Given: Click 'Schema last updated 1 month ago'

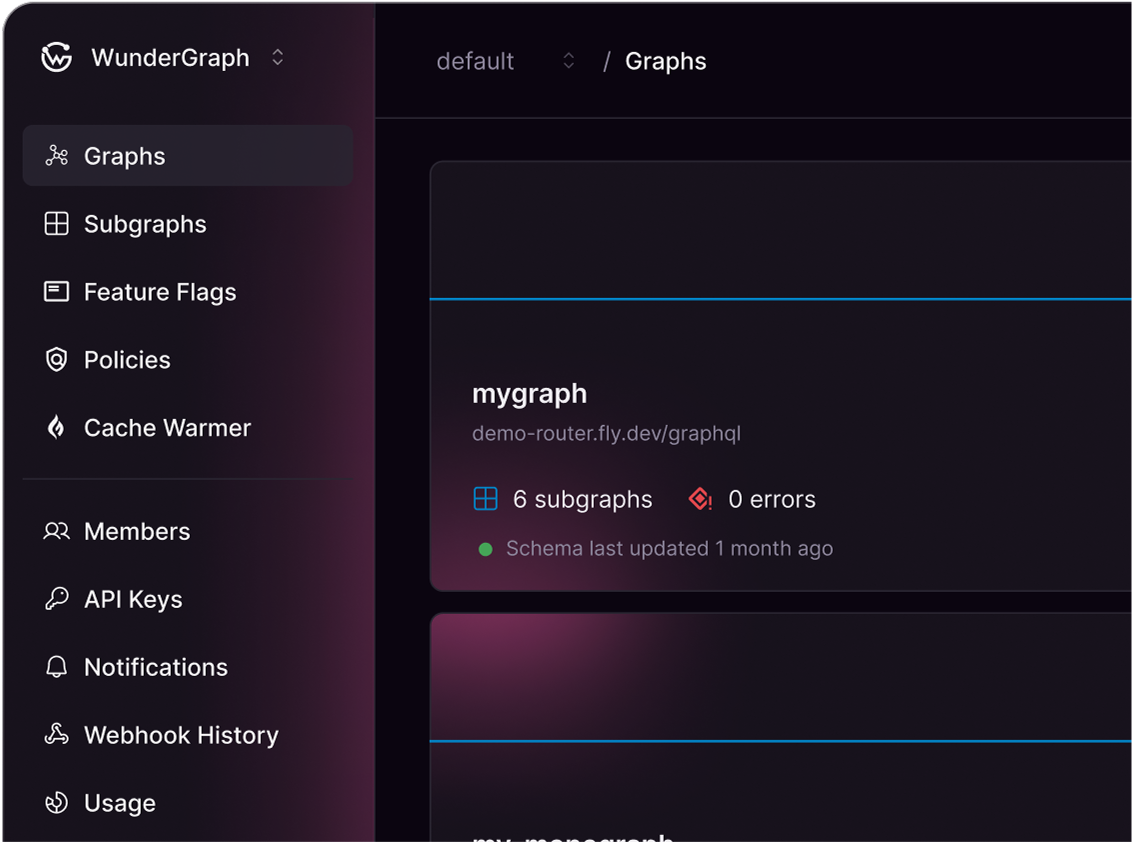Looking at the screenshot, I should pyautogui.click(x=669, y=549).
